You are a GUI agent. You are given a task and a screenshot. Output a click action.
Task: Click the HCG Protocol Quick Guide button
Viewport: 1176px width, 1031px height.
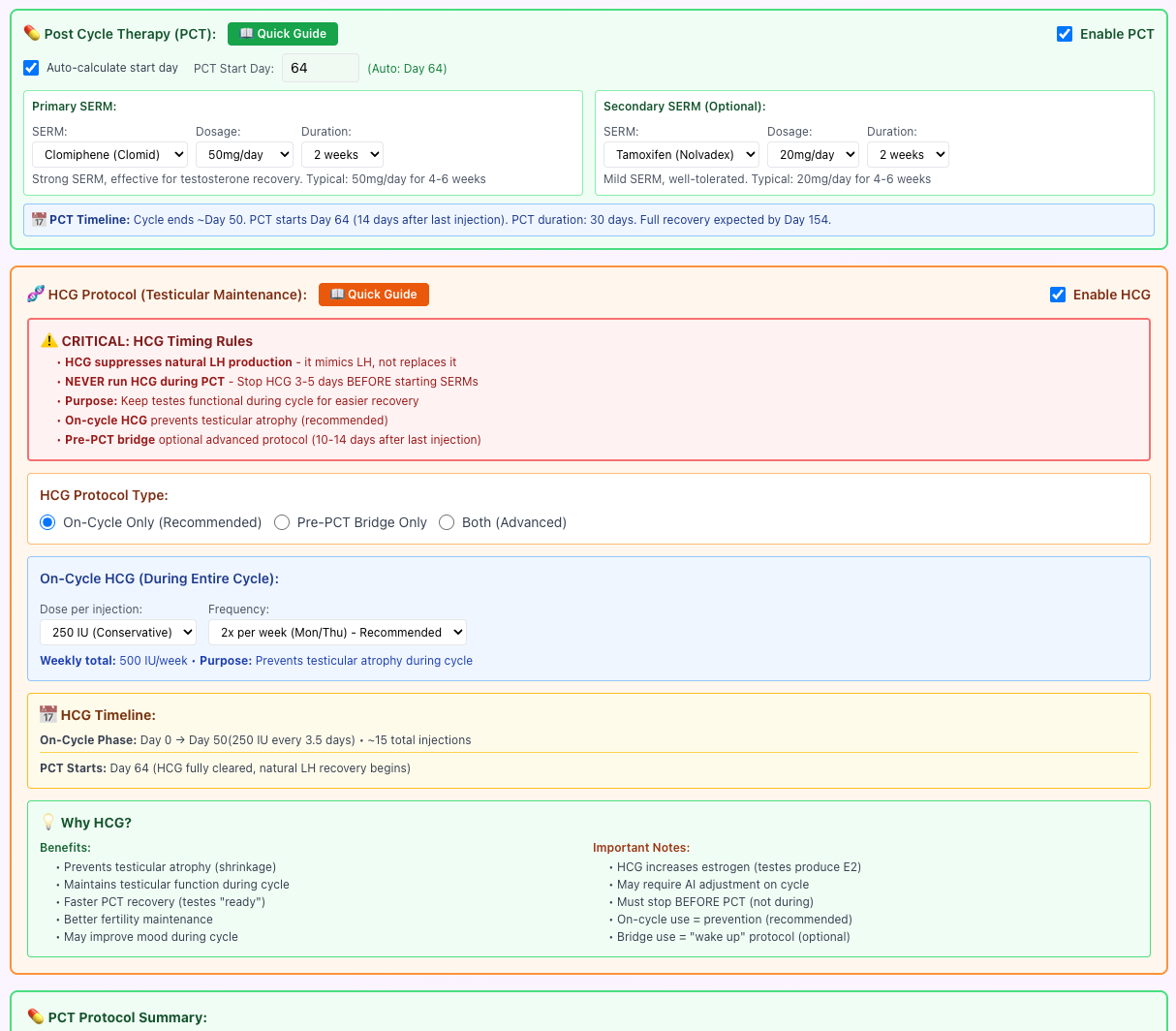click(374, 294)
